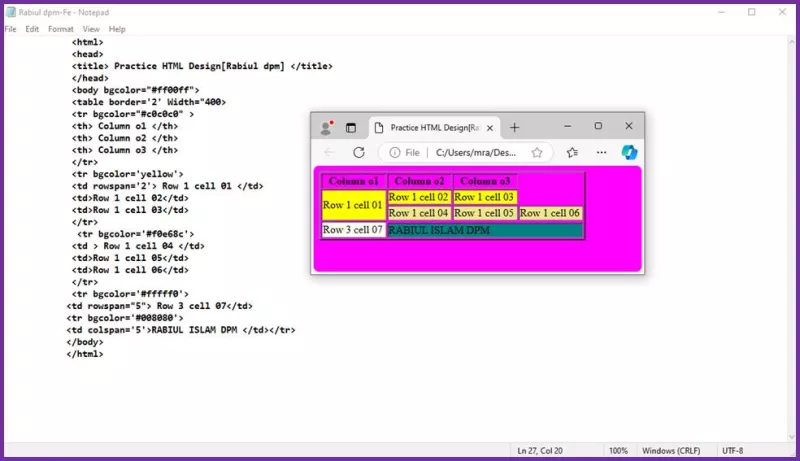
Task: Click the tr bgcolor='#008080' code line
Action: (125, 318)
